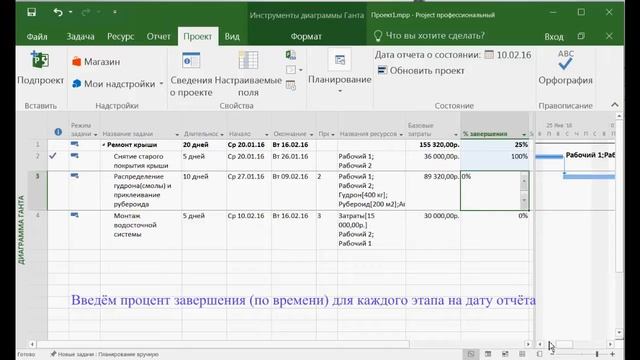The image size is (640, 360).
Task: Click completed checkmark indicator in row 2
Action: coord(53,156)
